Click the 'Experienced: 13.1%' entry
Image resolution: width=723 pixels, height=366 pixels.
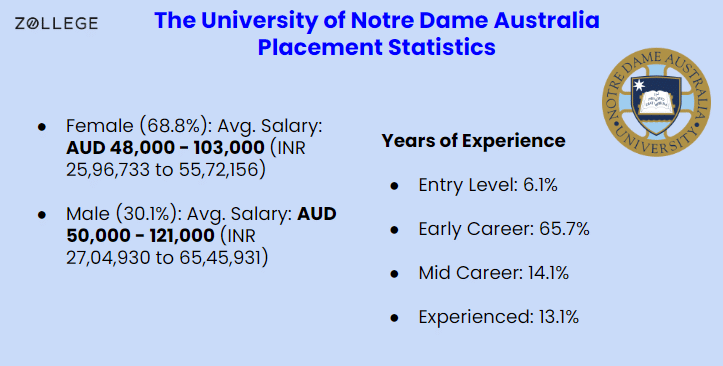click(498, 317)
